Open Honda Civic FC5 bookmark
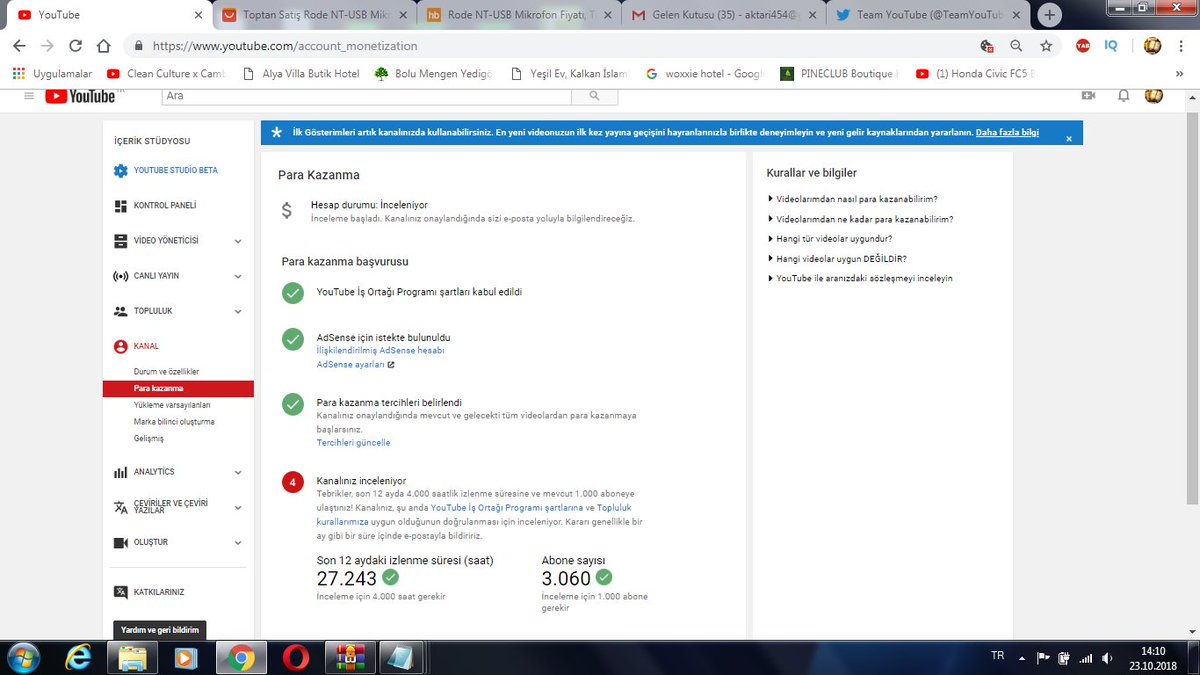This screenshot has width=1200, height=675. tap(974, 73)
